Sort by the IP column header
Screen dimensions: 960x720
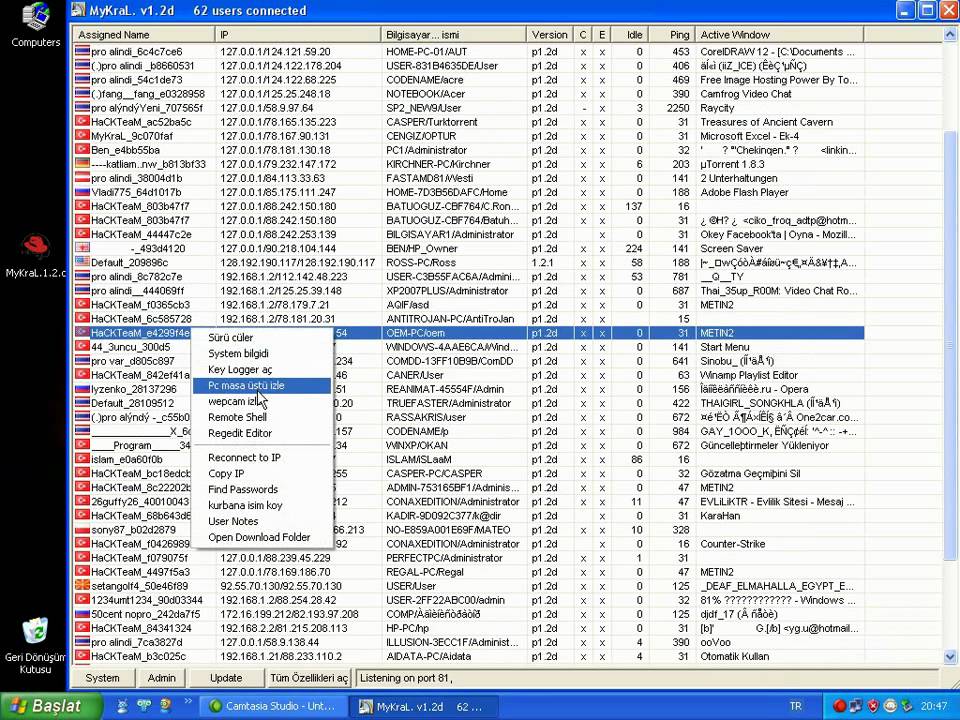tap(298, 35)
